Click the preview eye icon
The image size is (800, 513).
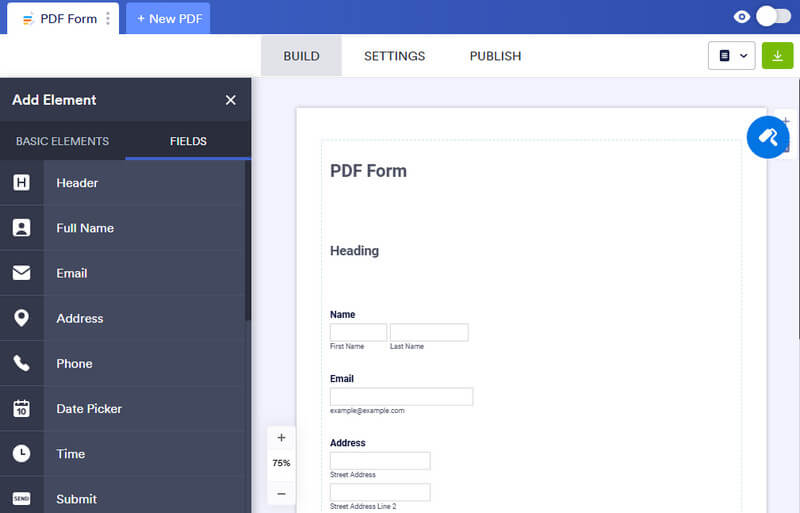[741, 17]
